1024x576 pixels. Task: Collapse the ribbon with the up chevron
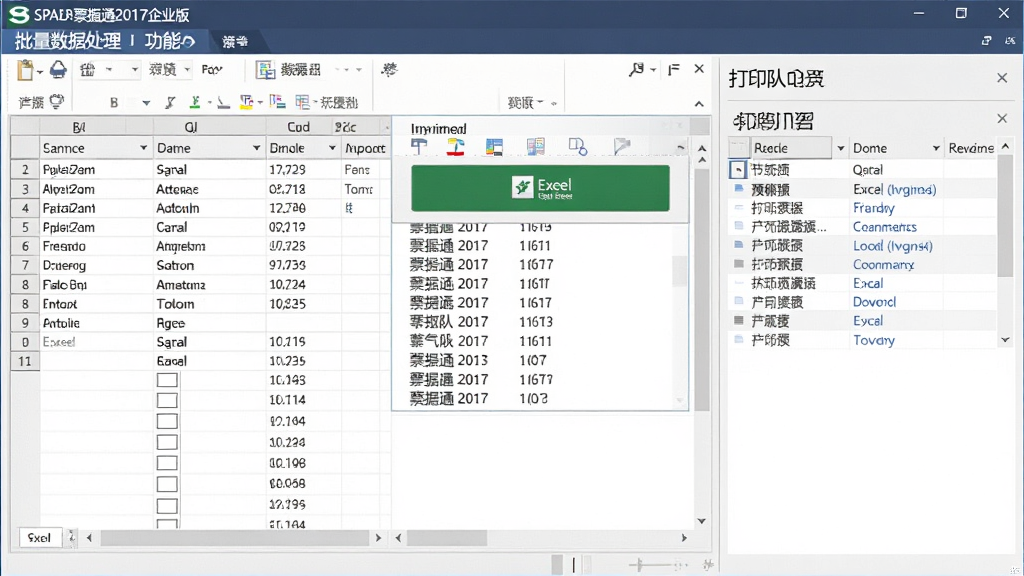(699, 104)
